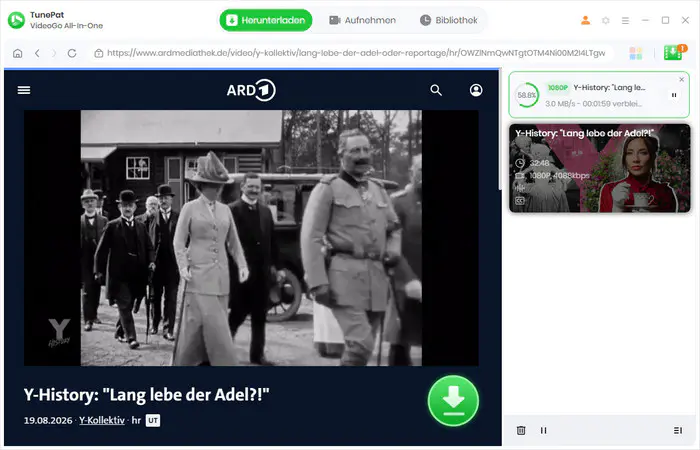The height and width of the screenshot is (450, 700).
Task: Open the colorful website selection grid icon
Action: click(636, 54)
